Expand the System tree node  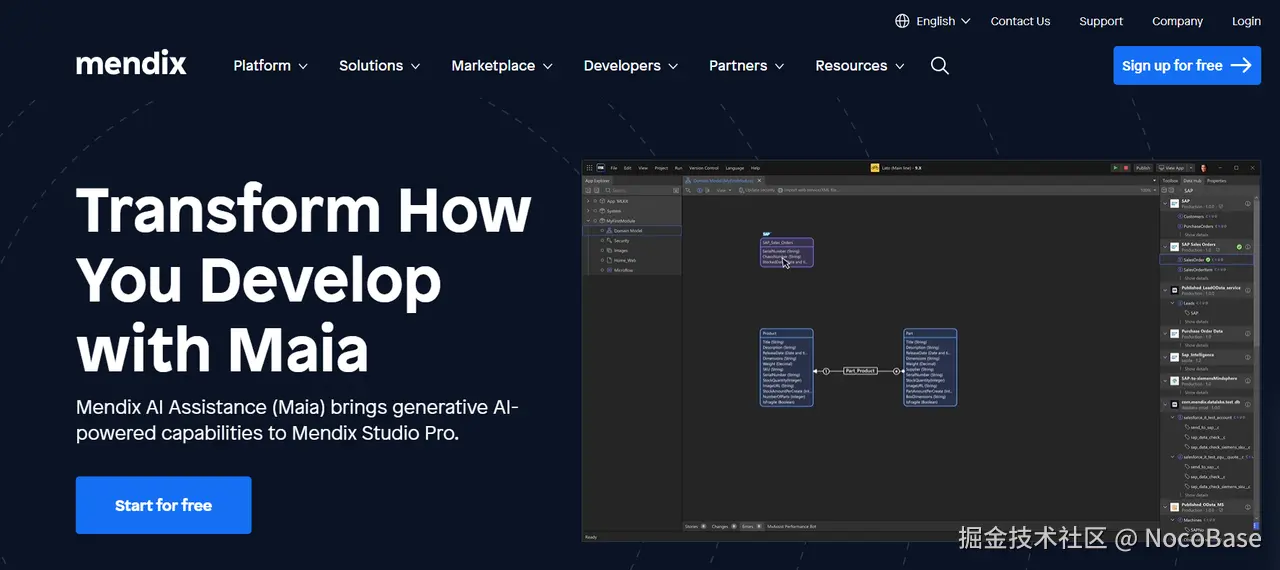coord(588,211)
